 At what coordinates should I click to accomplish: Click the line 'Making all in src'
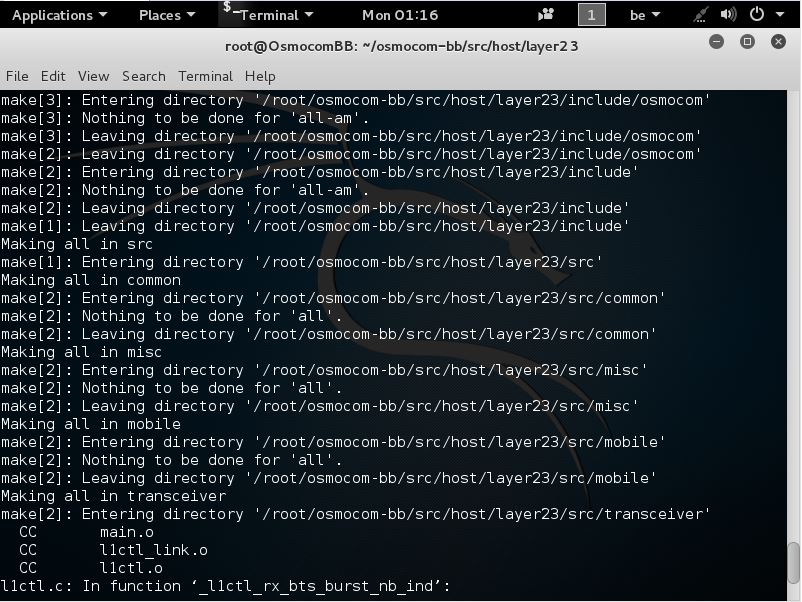click(77, 244)
